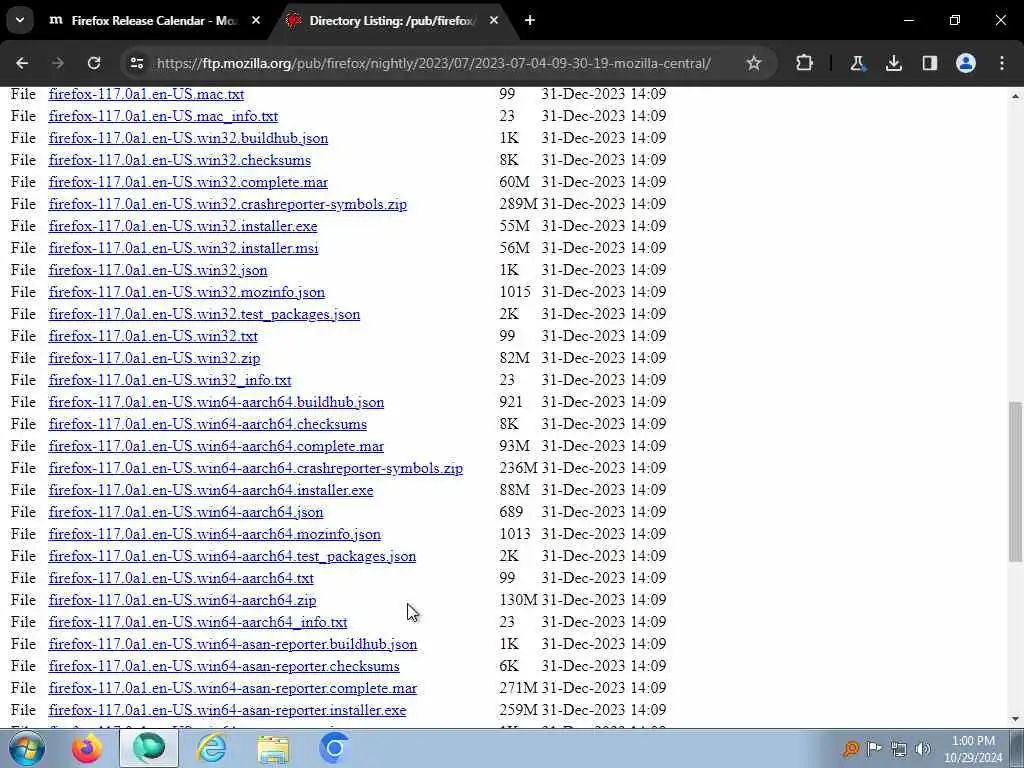This screenshot has height=768, width=1024.
Task: Open win64-aarch64.mozinfo.json link
Action: click(x=215, y=534)
